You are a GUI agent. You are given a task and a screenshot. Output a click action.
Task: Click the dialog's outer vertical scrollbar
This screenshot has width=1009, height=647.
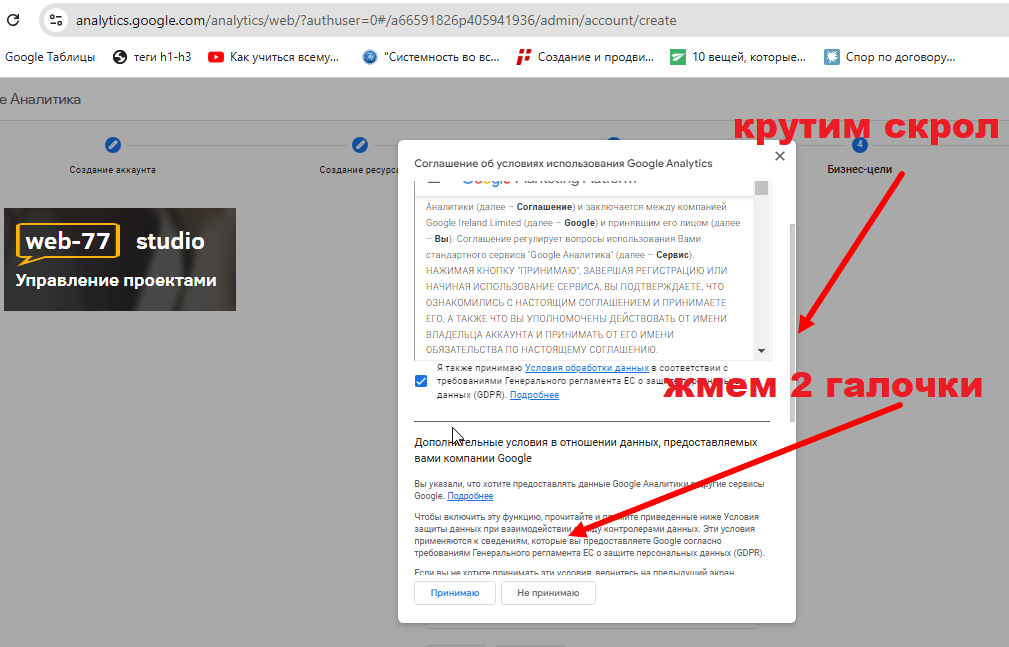click(x=792, y=322)
